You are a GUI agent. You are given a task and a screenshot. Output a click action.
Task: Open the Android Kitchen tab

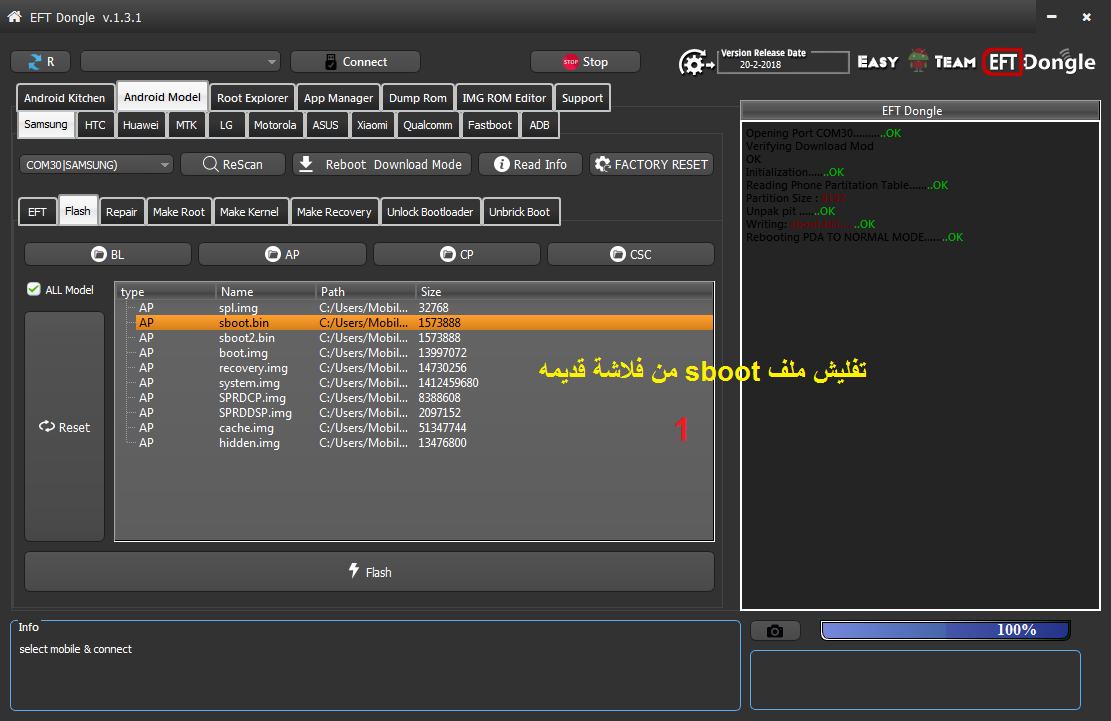64,98
